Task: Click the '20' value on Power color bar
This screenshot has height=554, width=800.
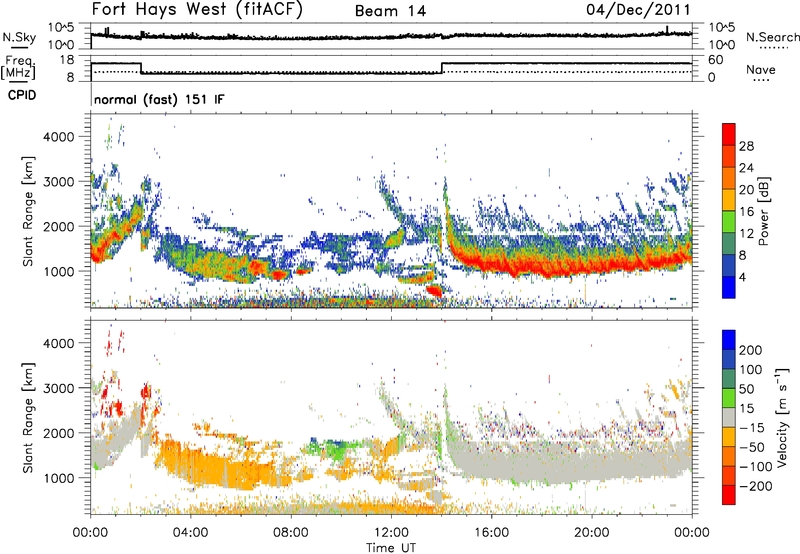Action: tap(746, 190)
